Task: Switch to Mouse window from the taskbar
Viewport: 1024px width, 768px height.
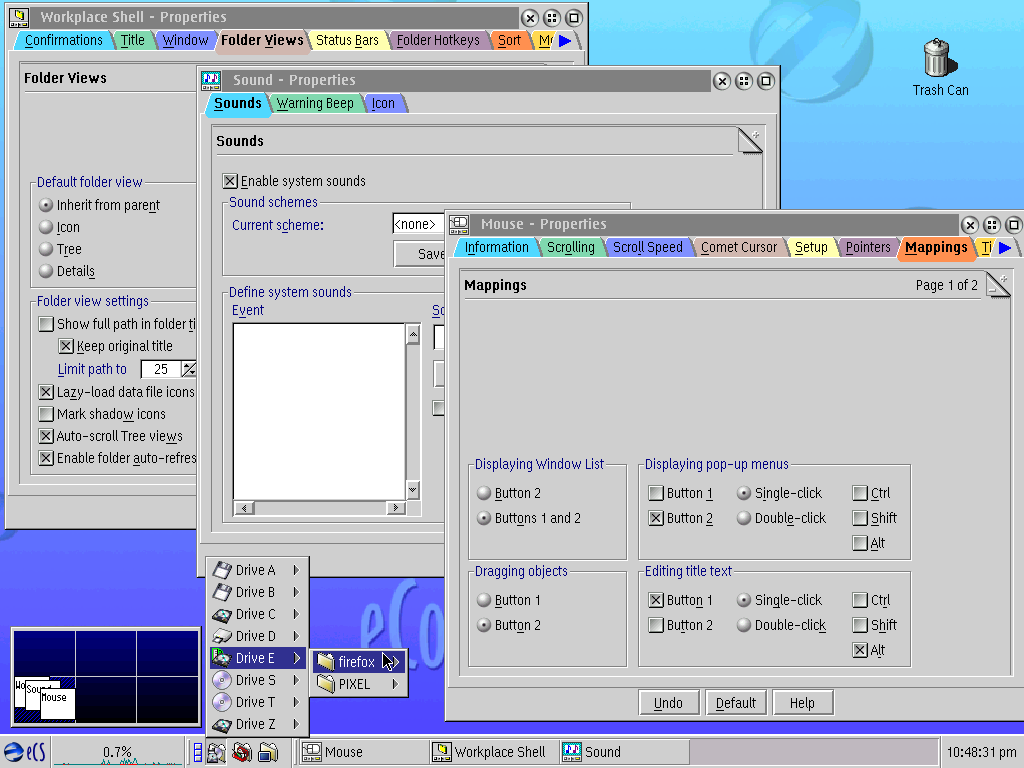Action: [x=362, y=752]
